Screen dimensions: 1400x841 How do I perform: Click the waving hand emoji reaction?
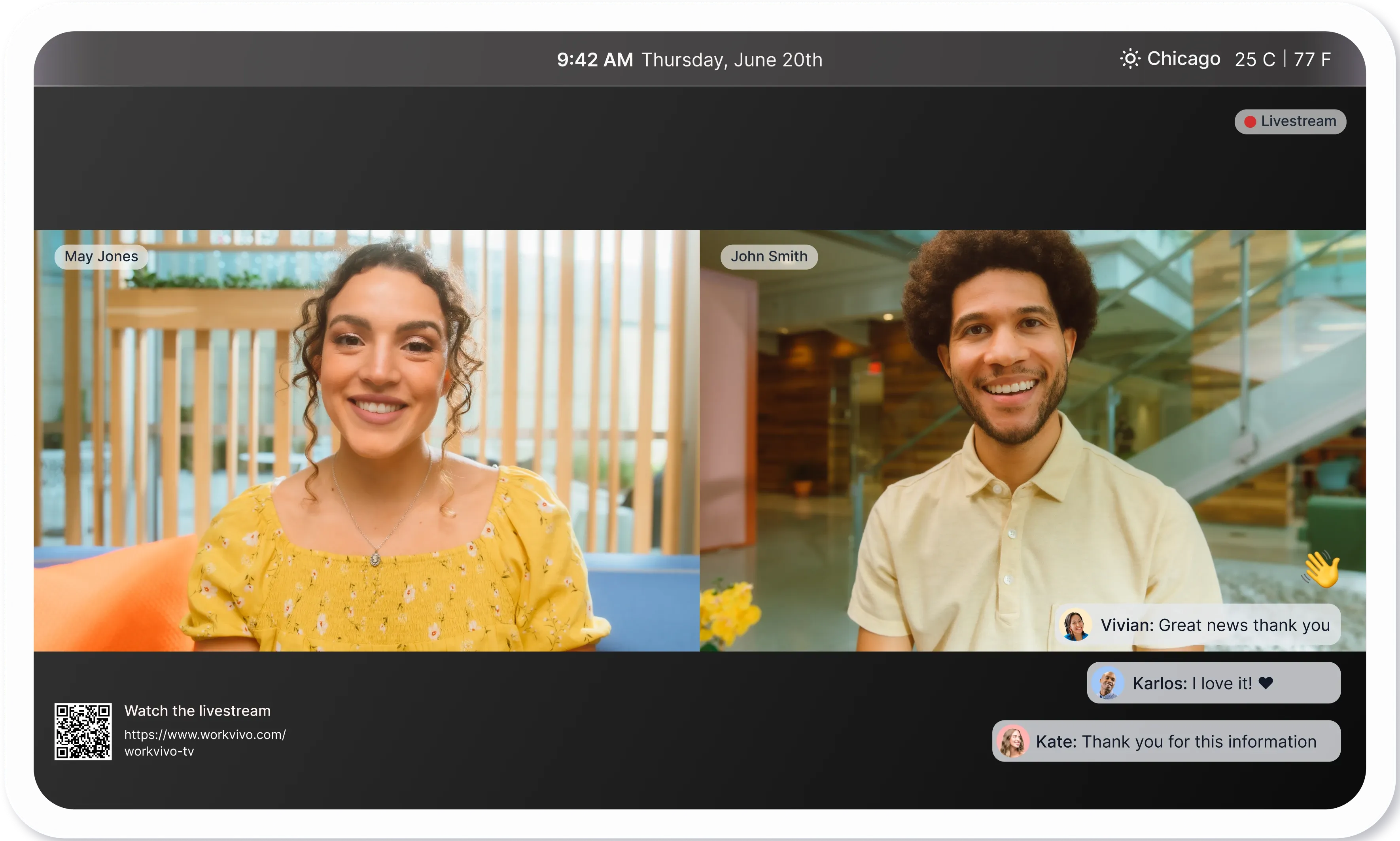1321,569
